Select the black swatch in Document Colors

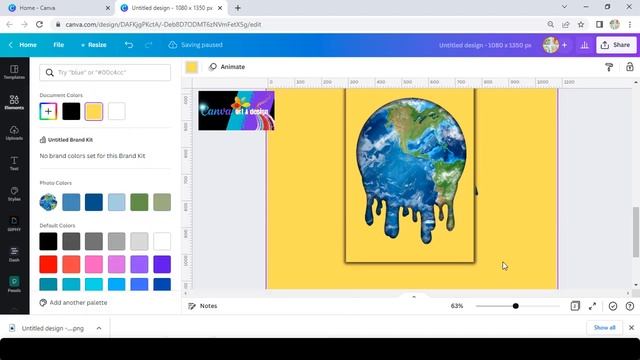click(71, 111)
